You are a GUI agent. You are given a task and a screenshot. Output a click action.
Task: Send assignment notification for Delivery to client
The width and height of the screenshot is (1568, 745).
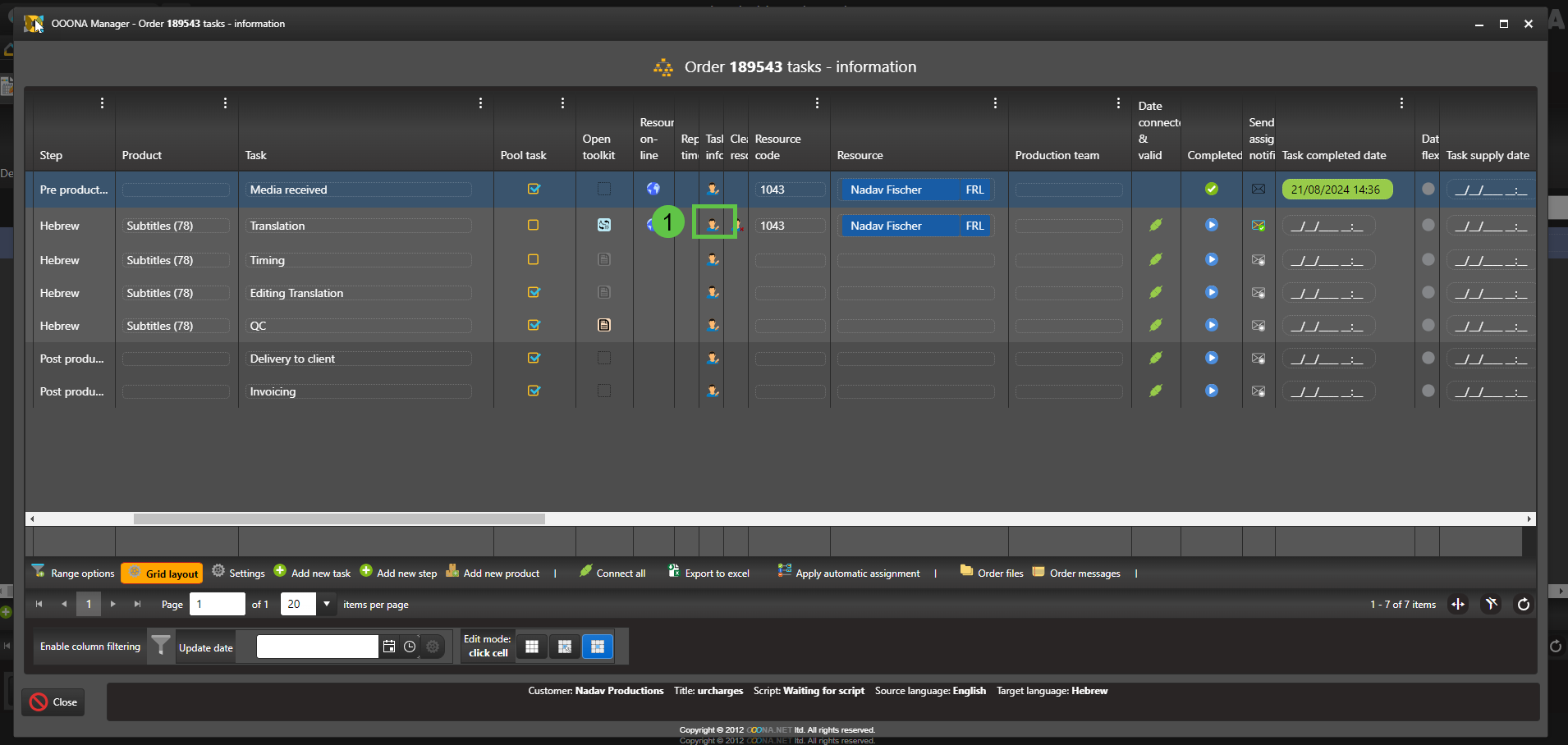click(1258, 359)
